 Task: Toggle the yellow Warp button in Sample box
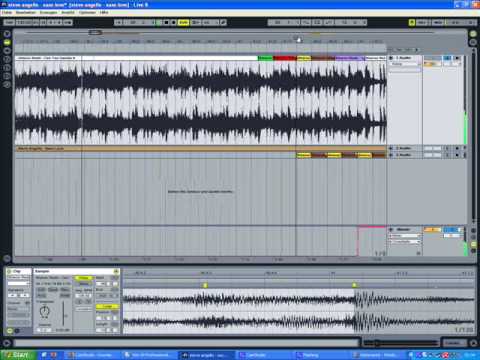click(83, 278)
